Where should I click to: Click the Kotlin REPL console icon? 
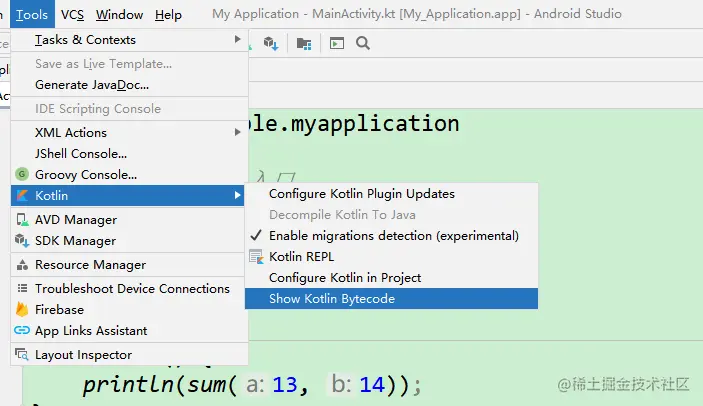[x=256, y=257]
